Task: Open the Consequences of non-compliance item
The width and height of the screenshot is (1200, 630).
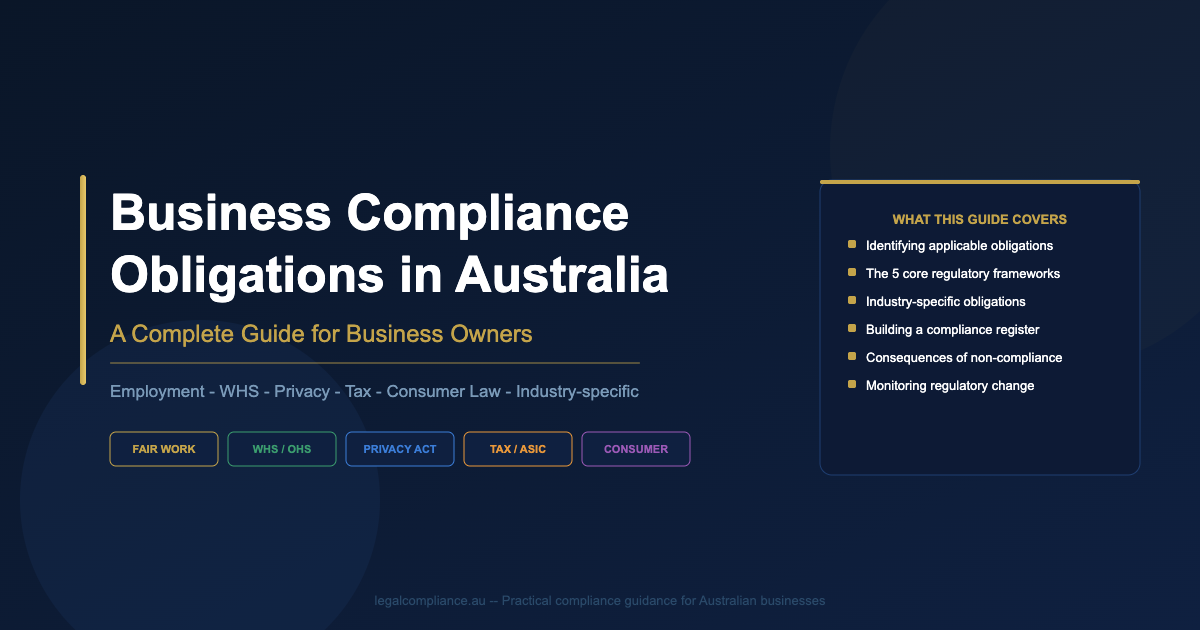Action: click(x=964, y=357)
